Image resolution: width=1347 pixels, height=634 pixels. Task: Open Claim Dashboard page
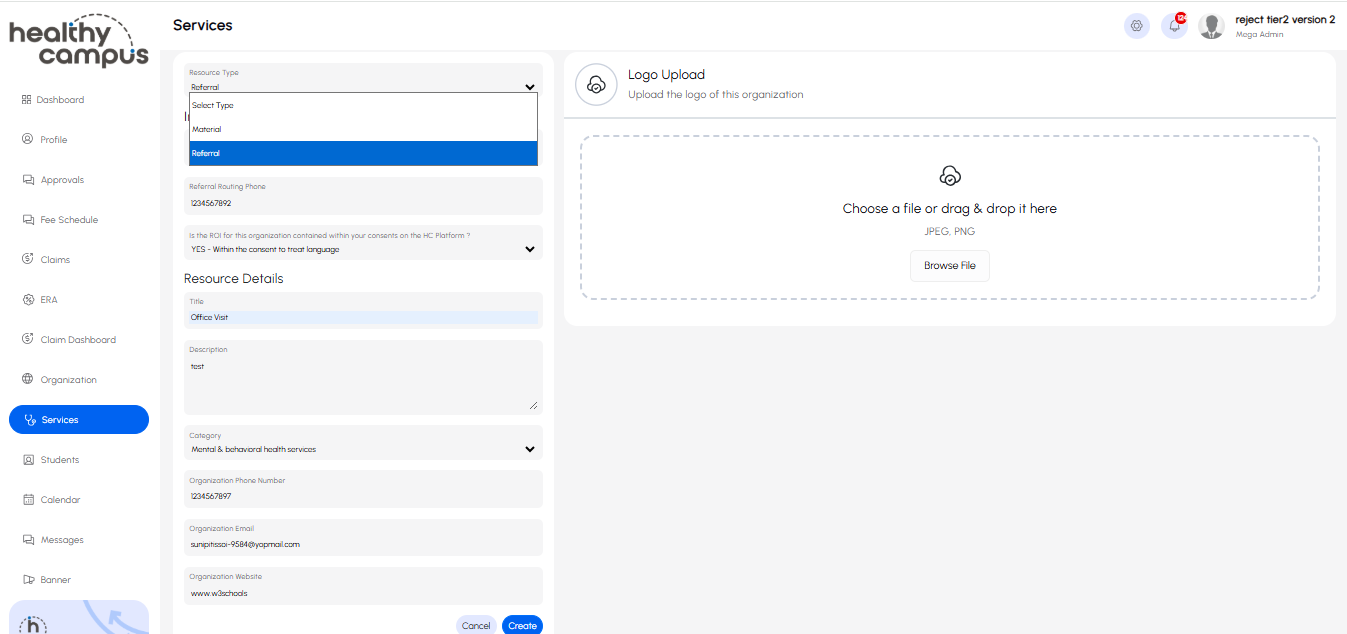click(78, 340)
